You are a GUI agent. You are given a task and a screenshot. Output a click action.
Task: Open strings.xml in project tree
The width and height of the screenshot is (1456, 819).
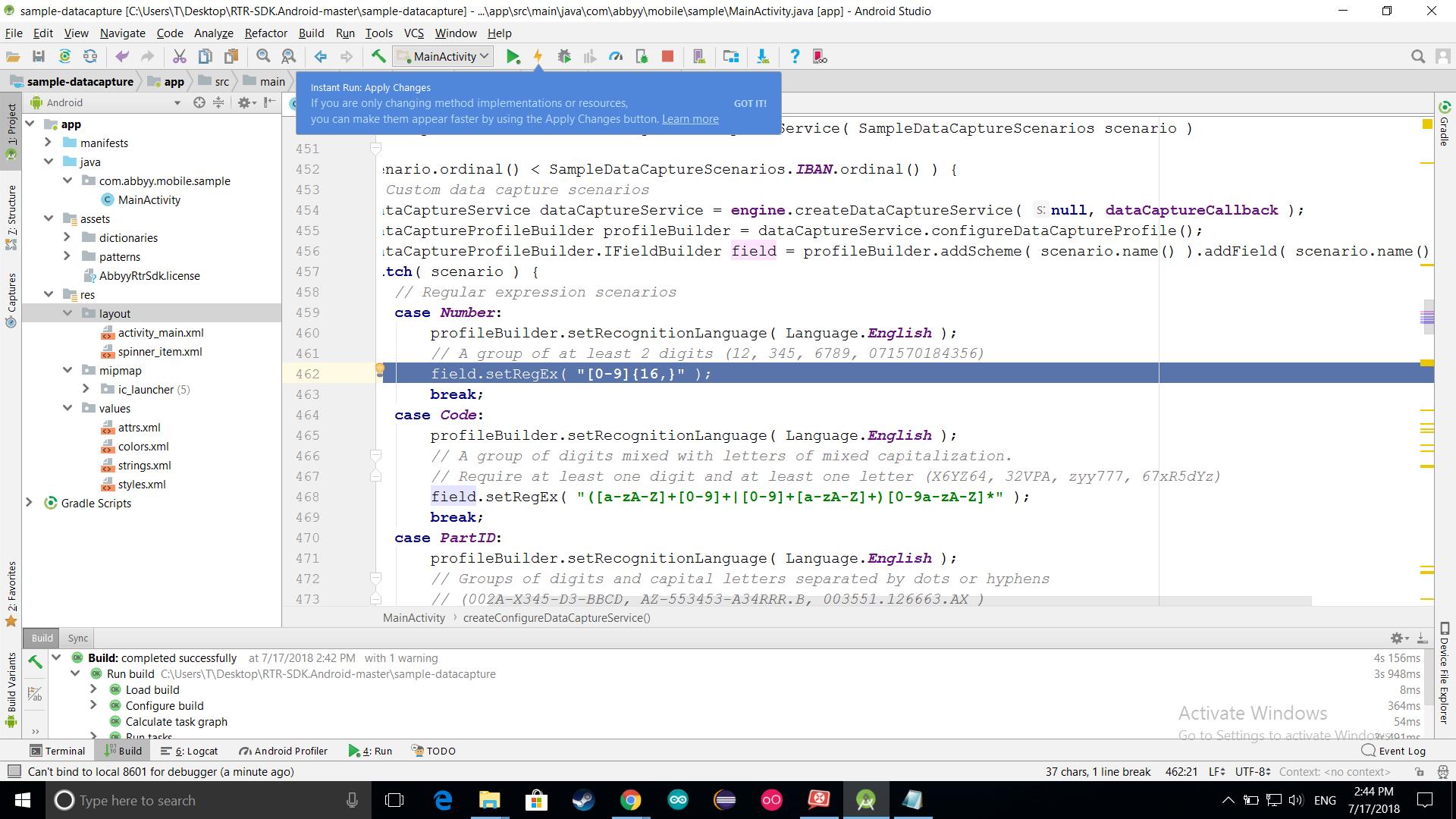[144, 466]
